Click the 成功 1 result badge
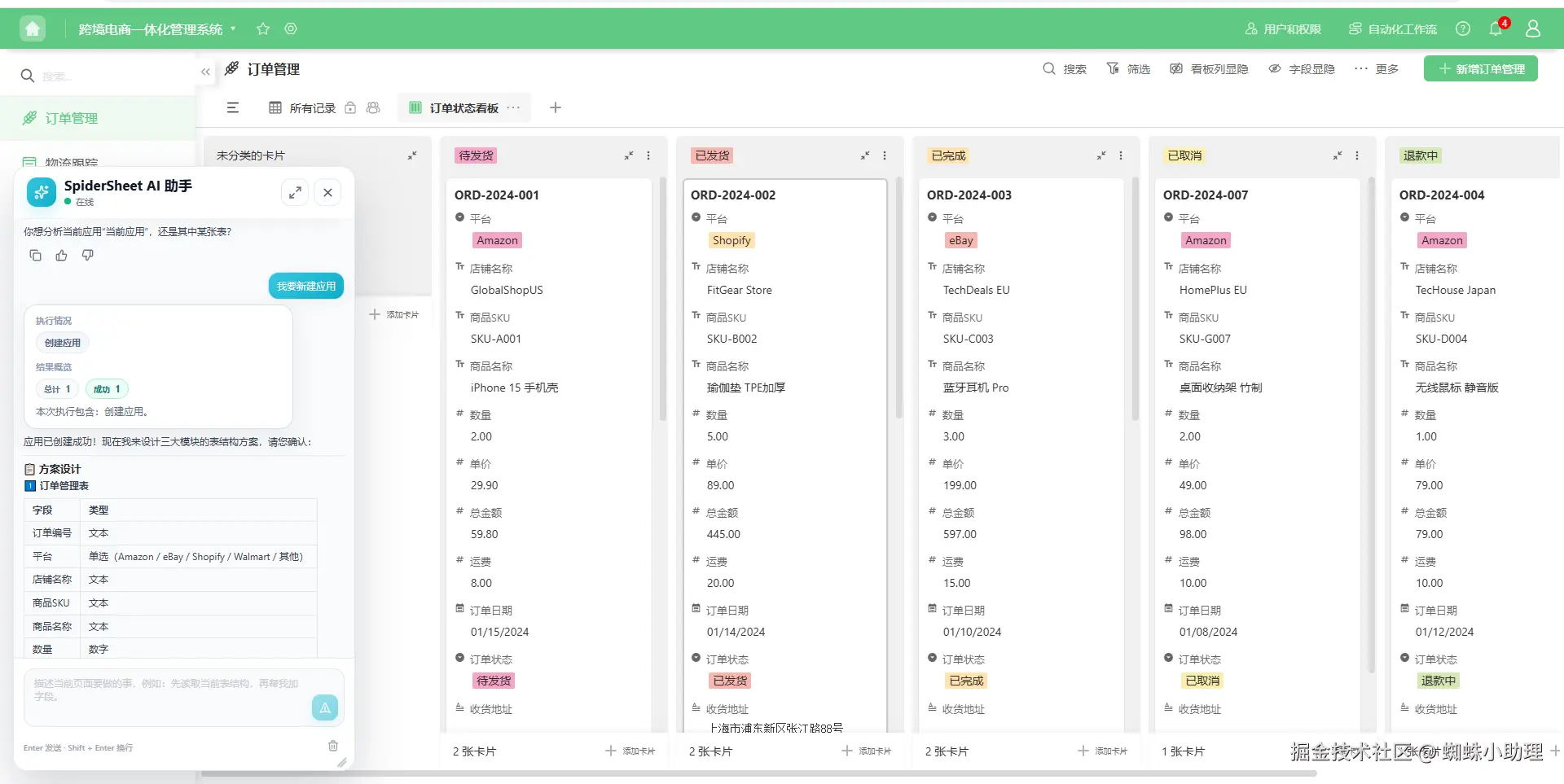1564x784 pixels. 107,389
